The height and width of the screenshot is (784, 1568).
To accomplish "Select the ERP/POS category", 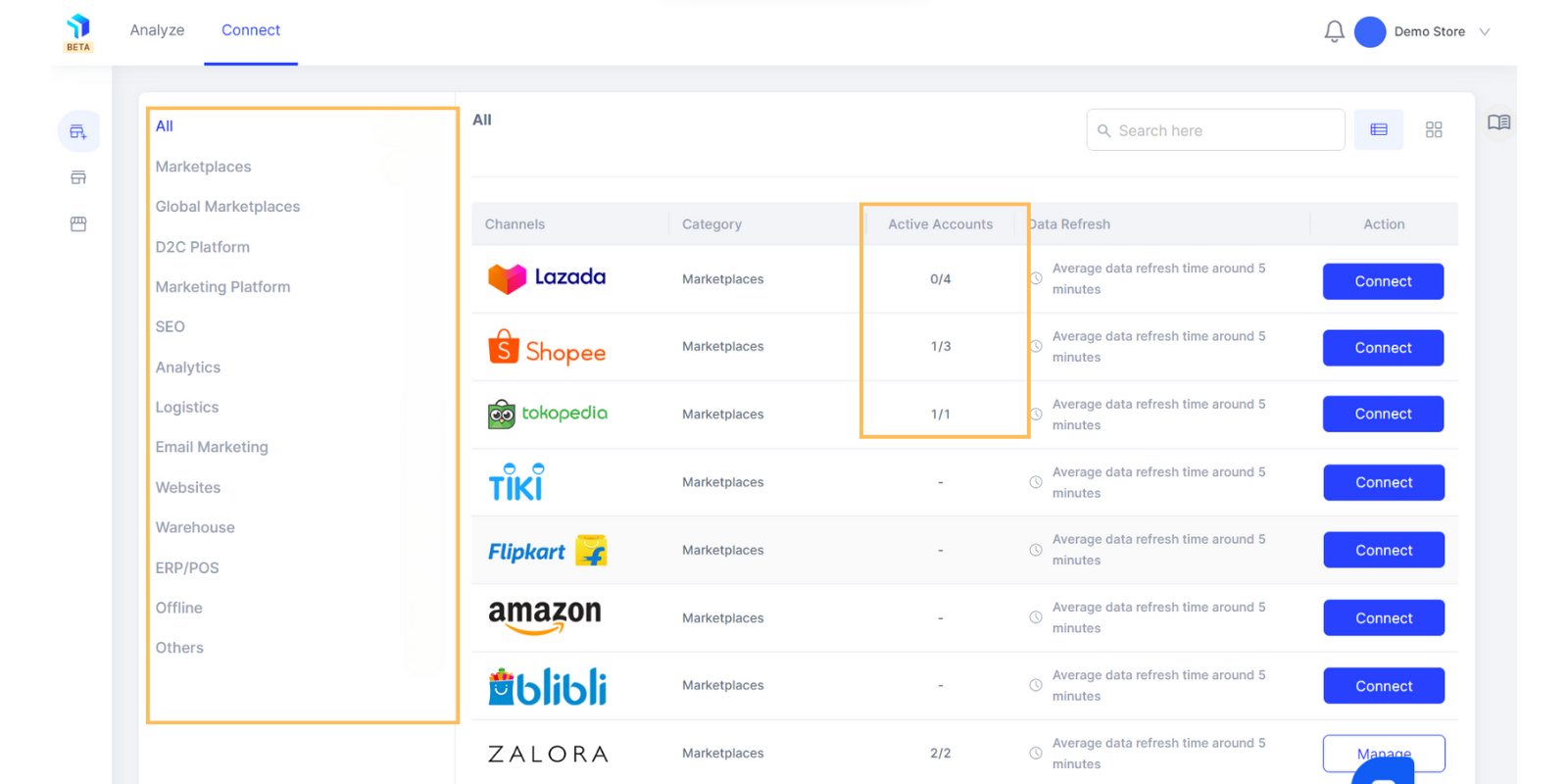I will [x=187, y=568].
